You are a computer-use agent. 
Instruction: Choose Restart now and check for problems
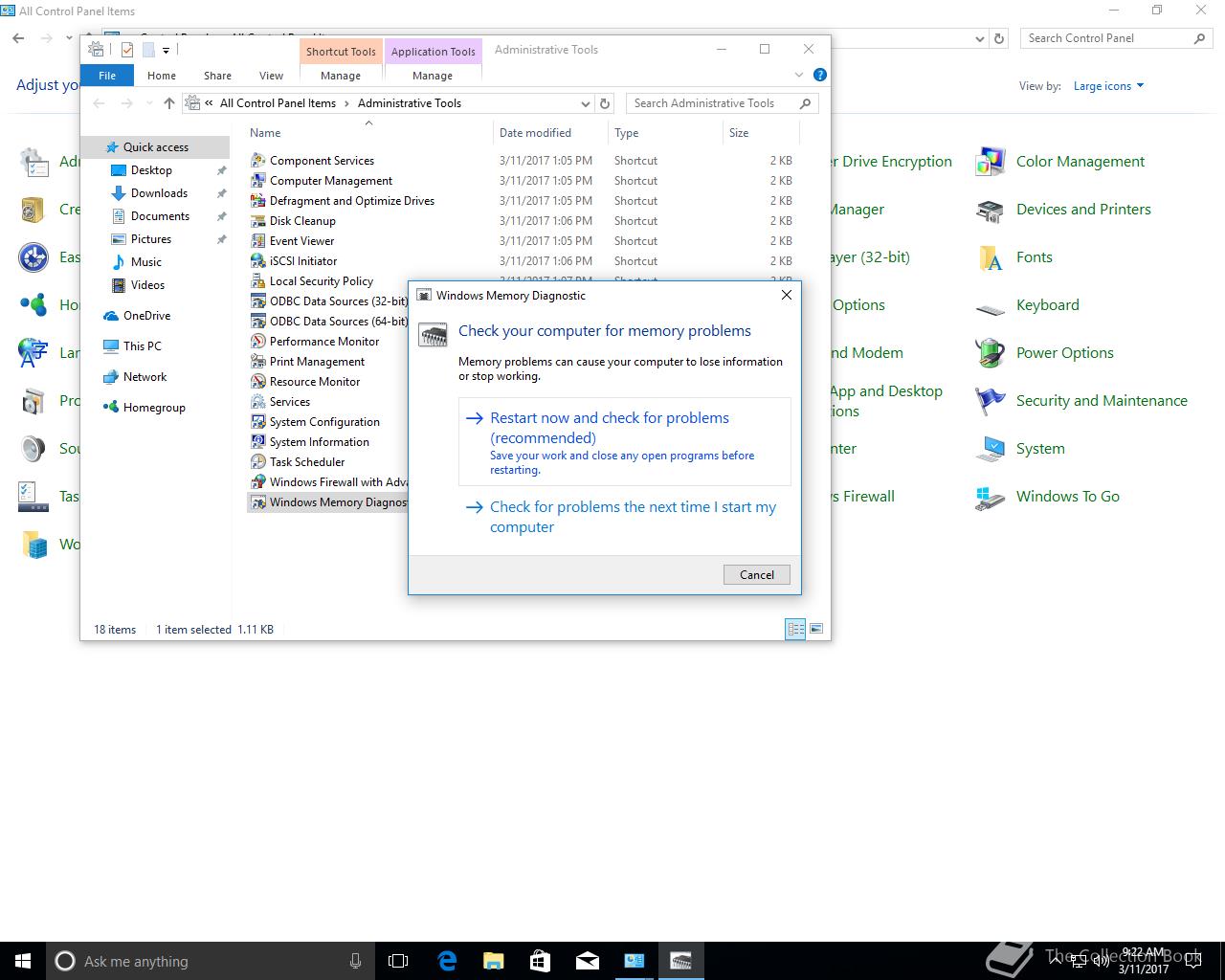point(625,442)
